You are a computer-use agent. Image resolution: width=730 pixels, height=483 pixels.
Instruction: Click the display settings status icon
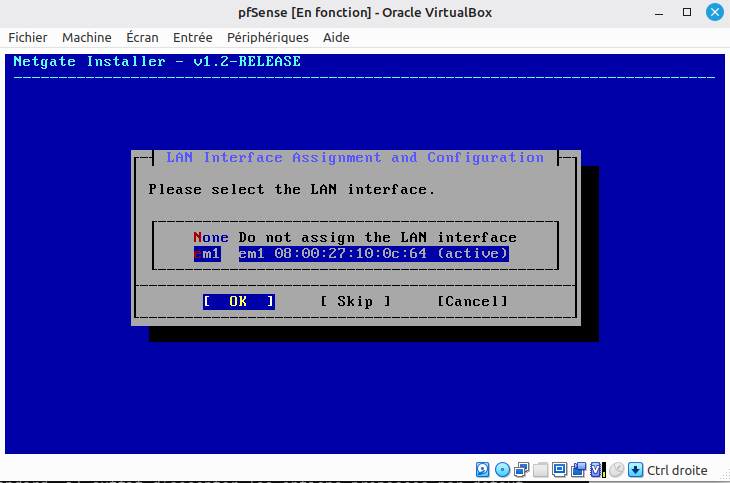pos(559,469)
